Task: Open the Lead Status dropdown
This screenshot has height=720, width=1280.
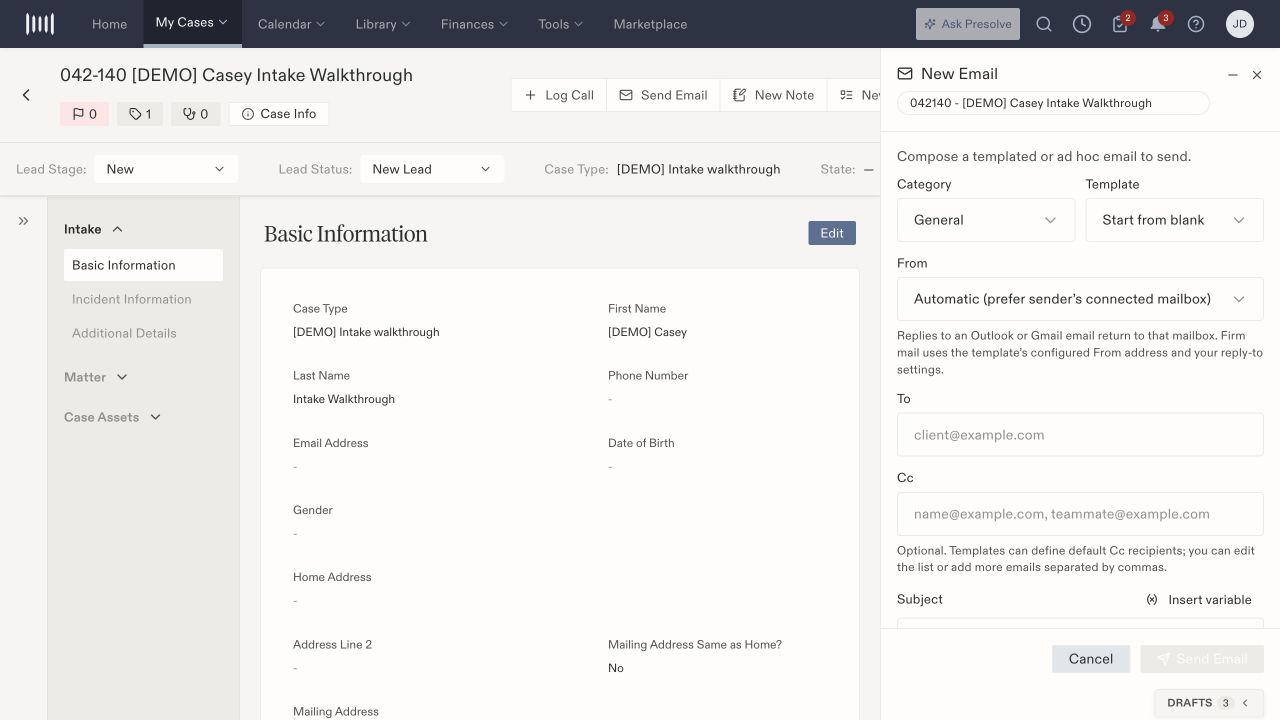Action: click(x=432, y=169)
